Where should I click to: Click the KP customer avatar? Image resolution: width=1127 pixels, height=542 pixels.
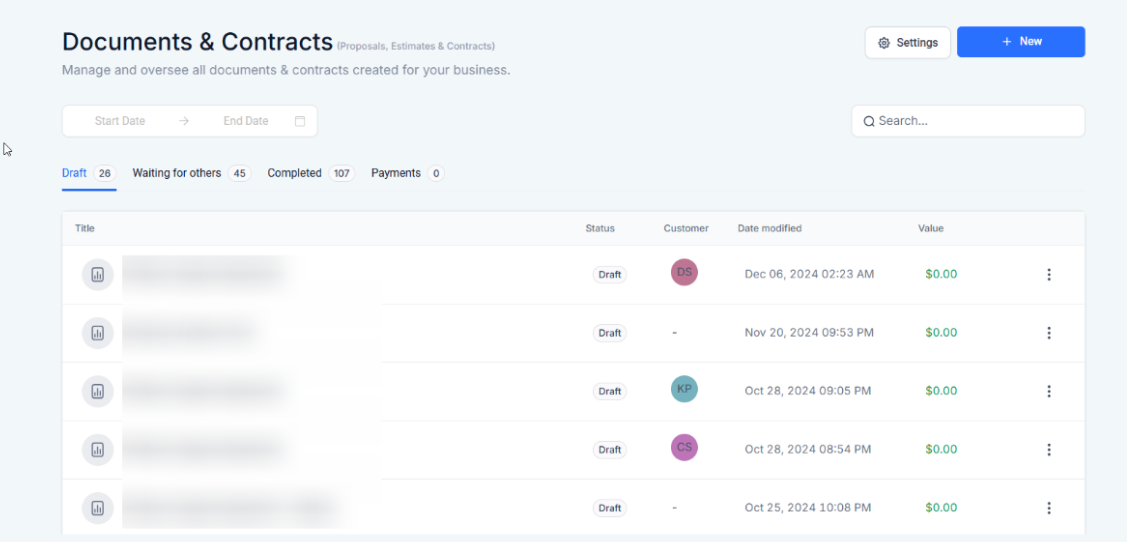684,389
